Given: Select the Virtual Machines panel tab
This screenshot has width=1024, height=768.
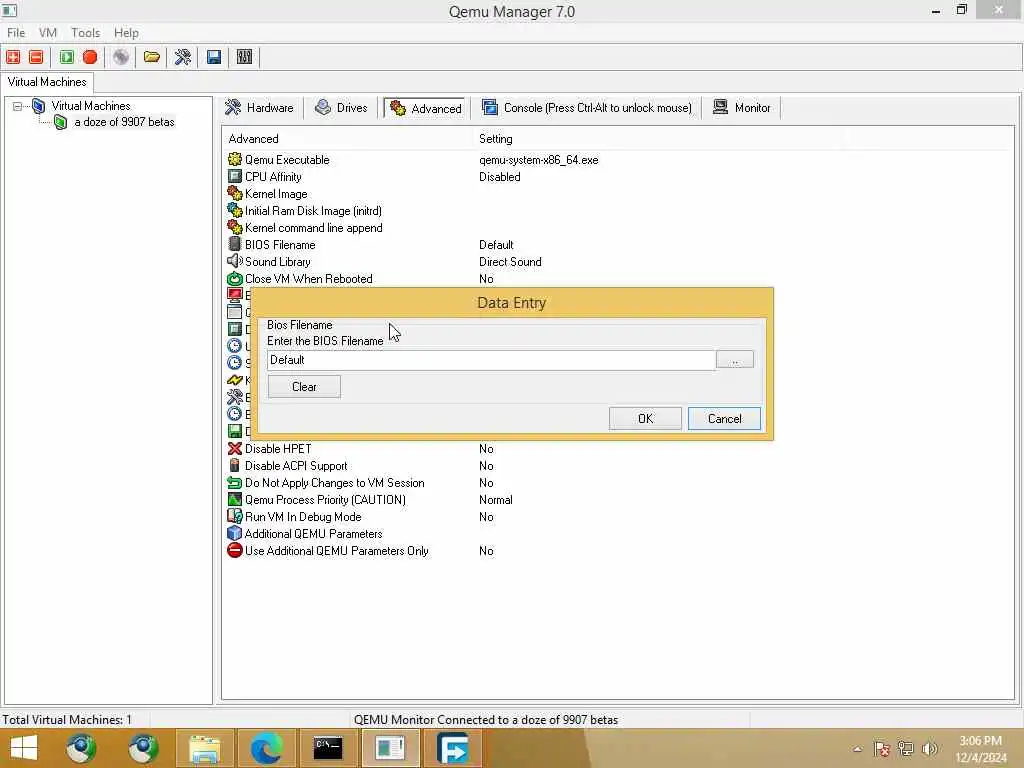Looking at the screenshot, I should 47,82.
